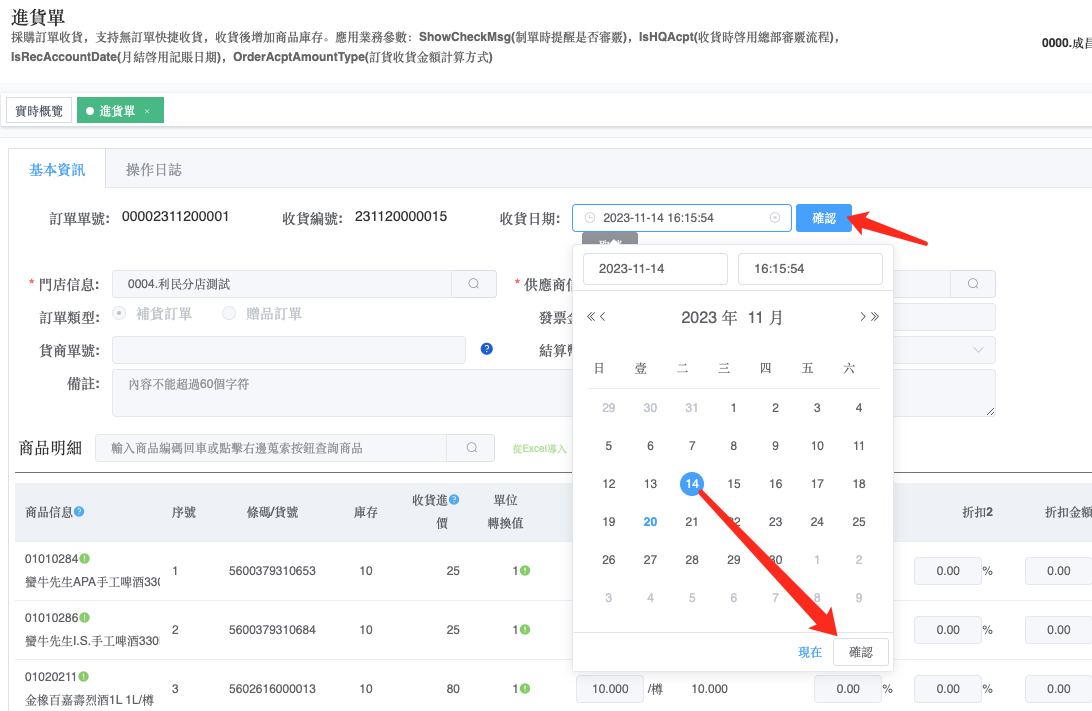Viewport: 1092px width, 711px height.
Task: Select November 1 in calendar
Action: coord(733,407)
